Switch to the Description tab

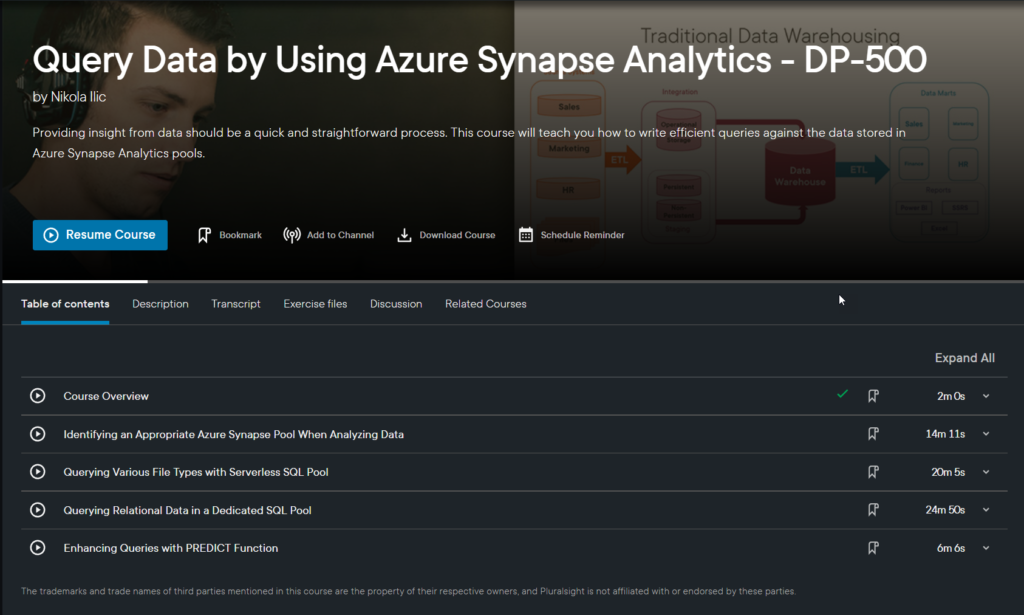tap(161, 304)
